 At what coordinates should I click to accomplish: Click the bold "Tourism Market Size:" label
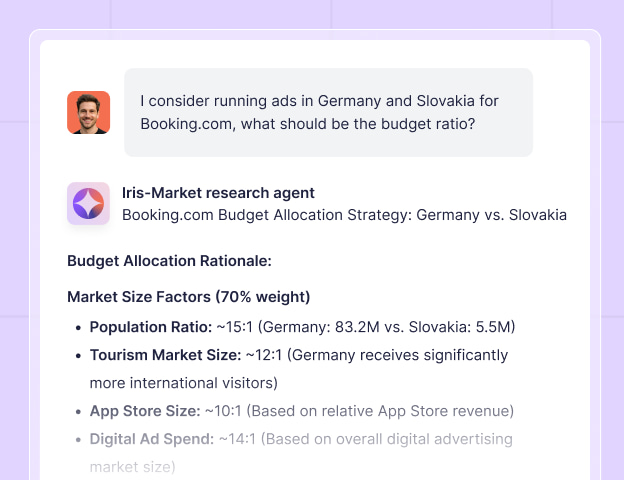point(165,355)
